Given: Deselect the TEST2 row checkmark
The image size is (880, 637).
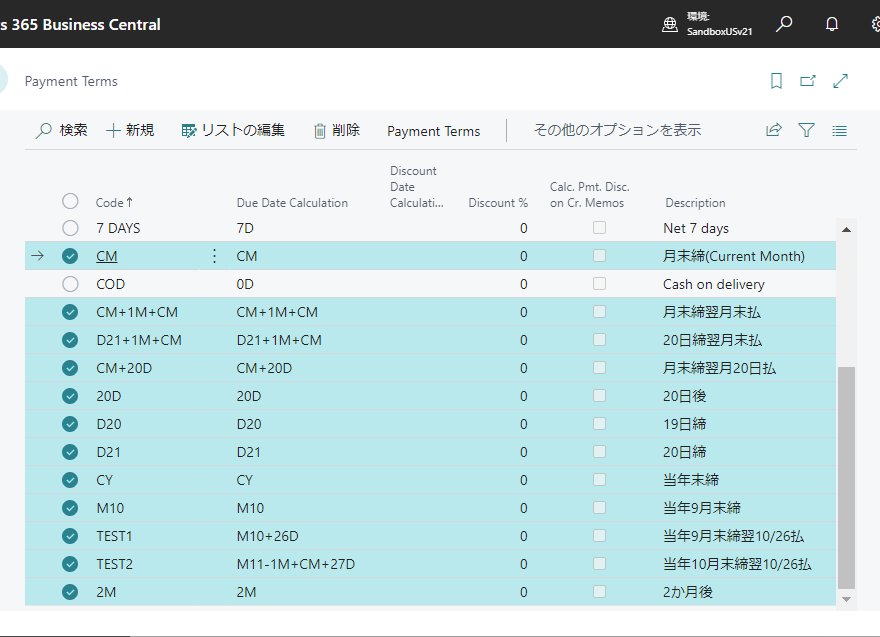Looking at the screenshot, I should coord(70,564).
